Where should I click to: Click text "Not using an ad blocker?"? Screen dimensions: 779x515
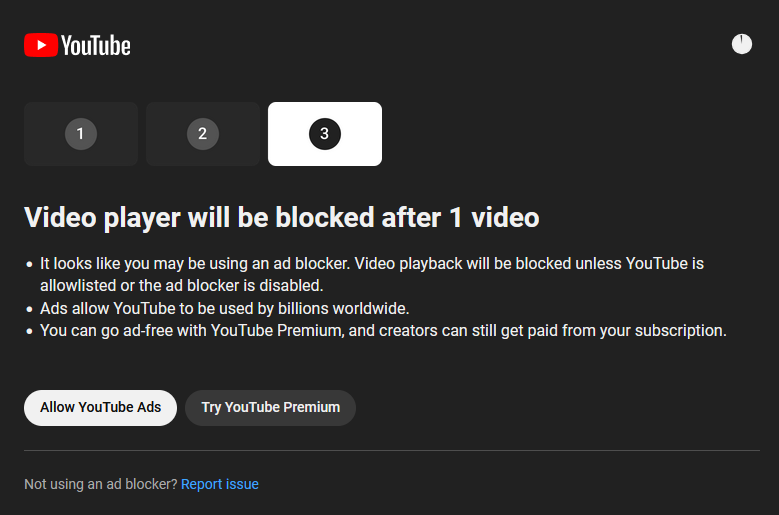(101, 484)
